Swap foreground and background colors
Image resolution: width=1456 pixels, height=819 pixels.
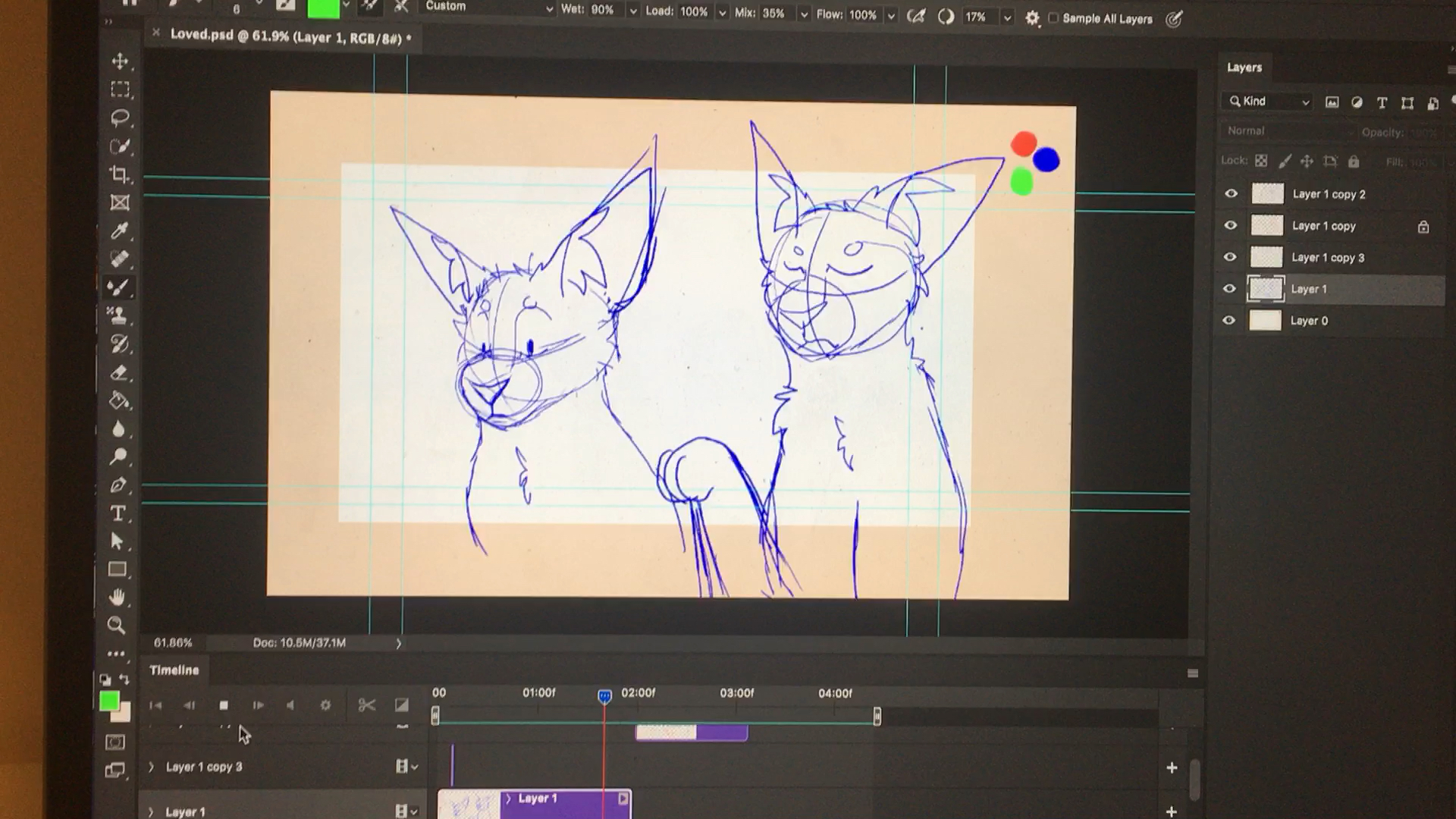(x=124, y=679)
